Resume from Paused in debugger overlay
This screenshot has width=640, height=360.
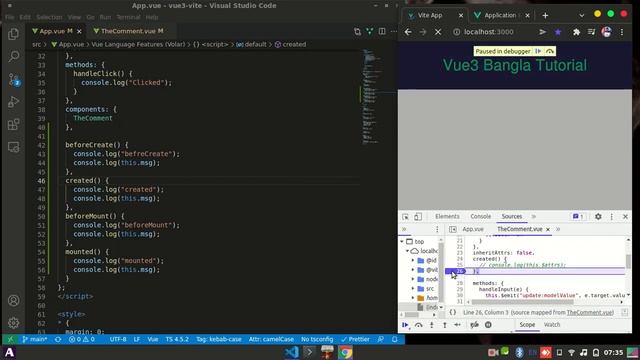point(538,51)
